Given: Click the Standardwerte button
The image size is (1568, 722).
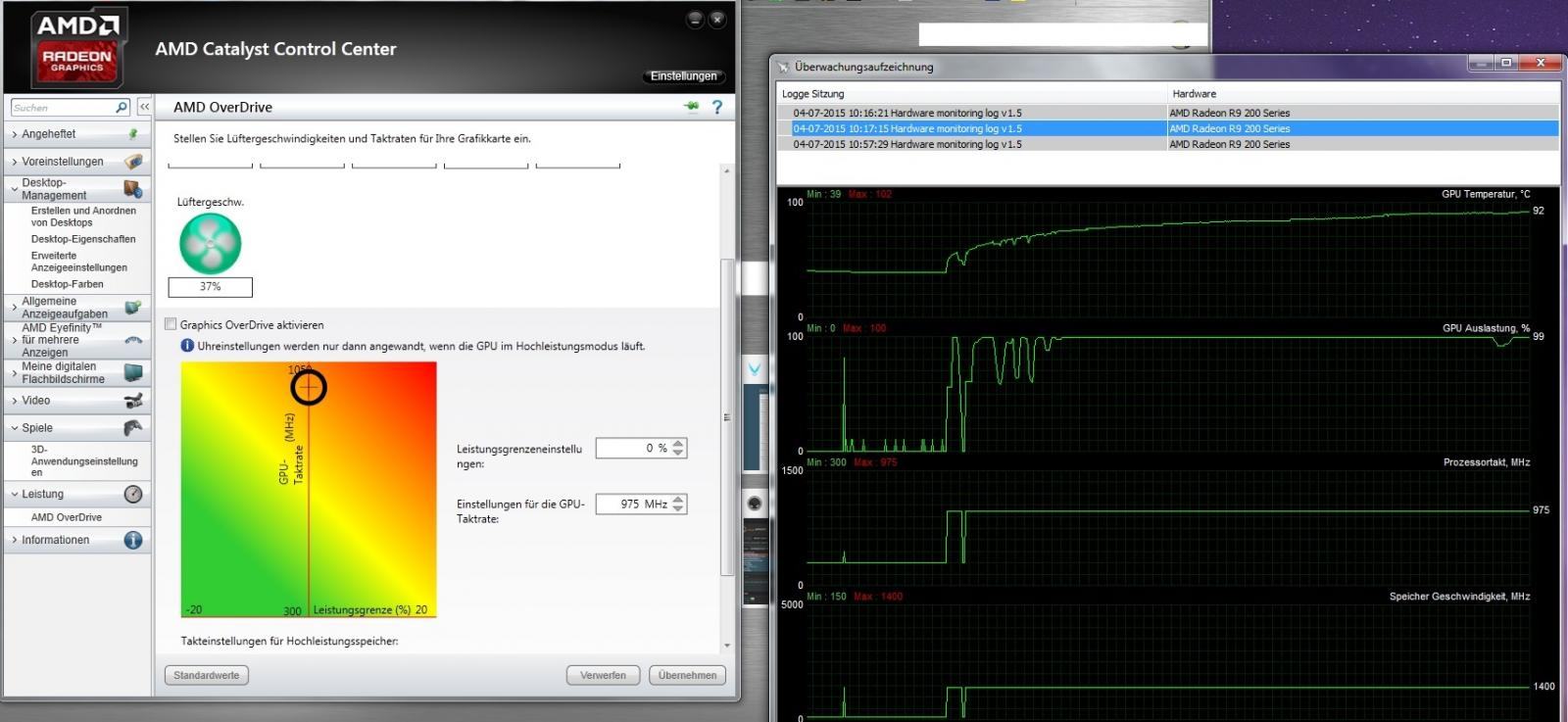Looking at the screenshot, I should pos(207,675).
